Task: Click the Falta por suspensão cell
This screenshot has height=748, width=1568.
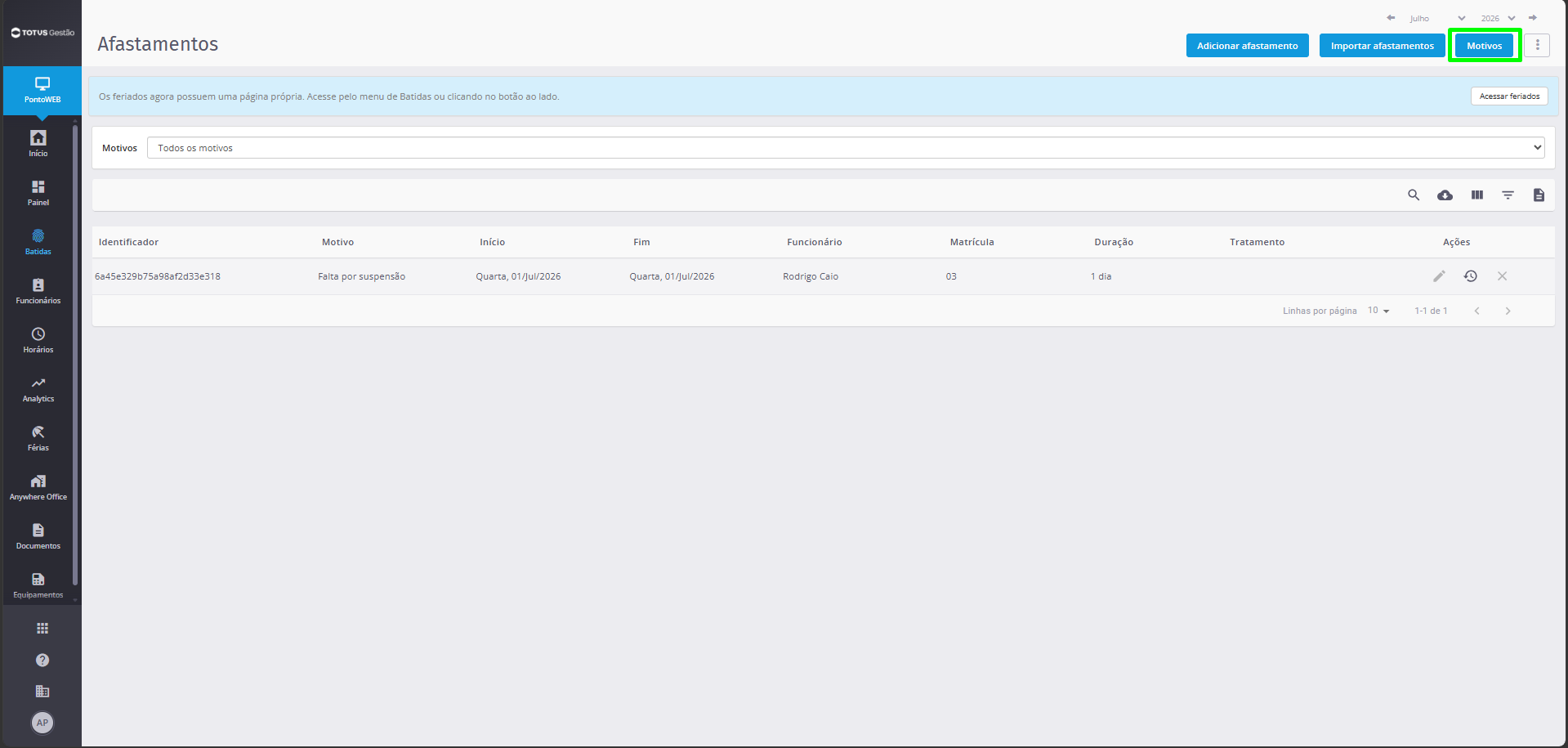Action: (361, 276)
